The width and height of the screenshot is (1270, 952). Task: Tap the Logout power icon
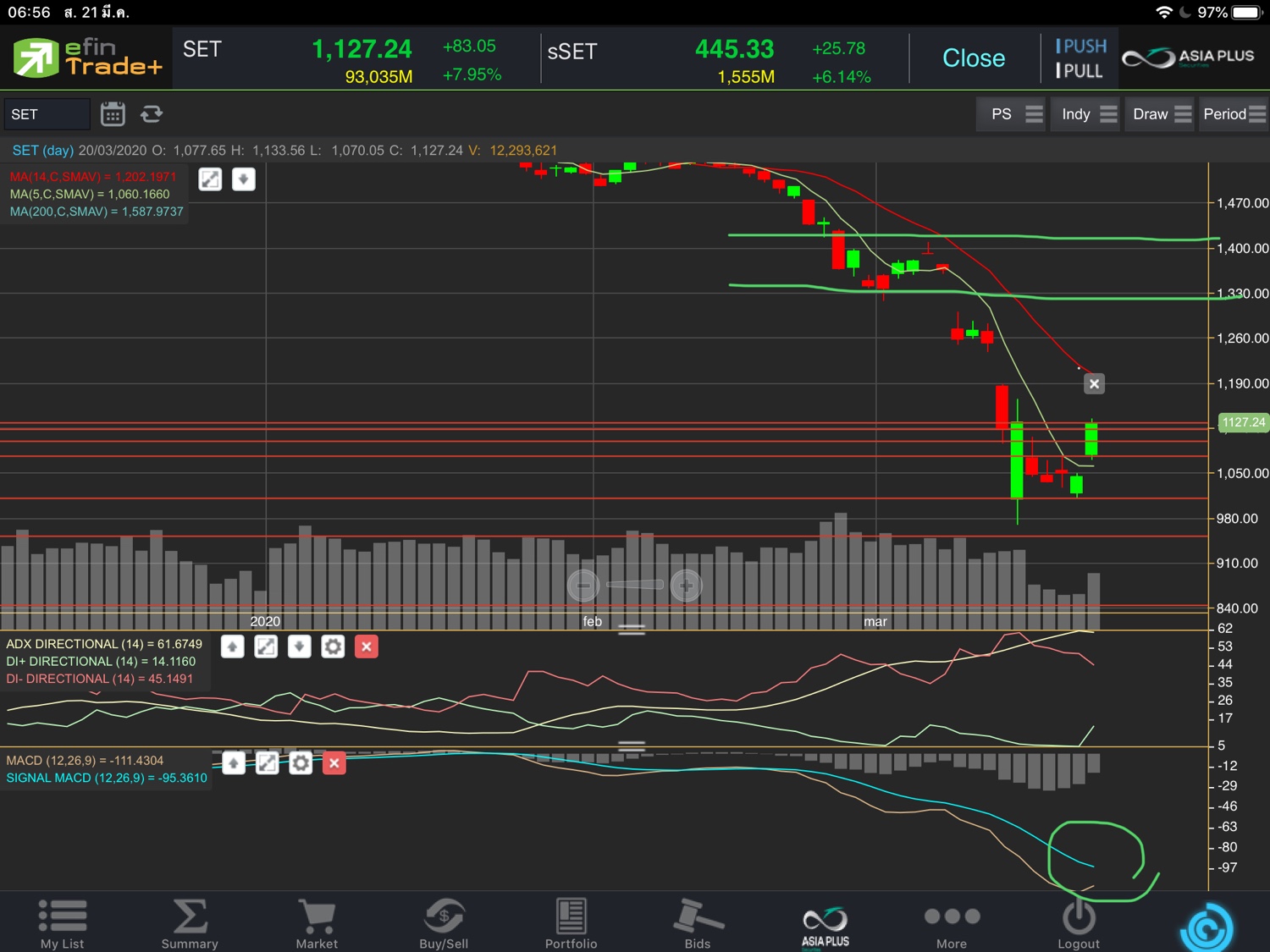point(1079,924)
